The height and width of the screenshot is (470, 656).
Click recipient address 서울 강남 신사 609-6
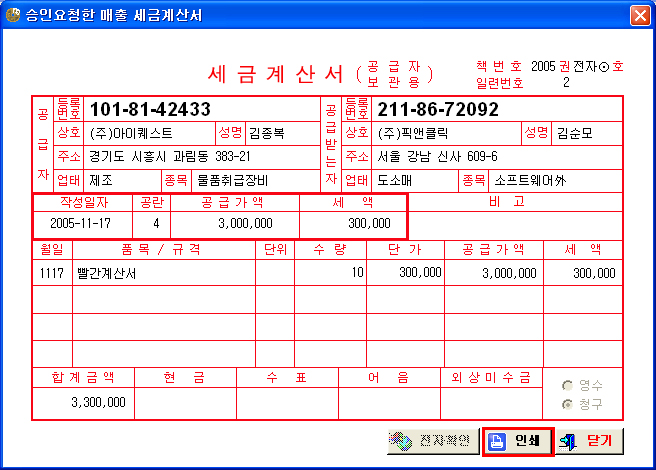coord(437,157)
